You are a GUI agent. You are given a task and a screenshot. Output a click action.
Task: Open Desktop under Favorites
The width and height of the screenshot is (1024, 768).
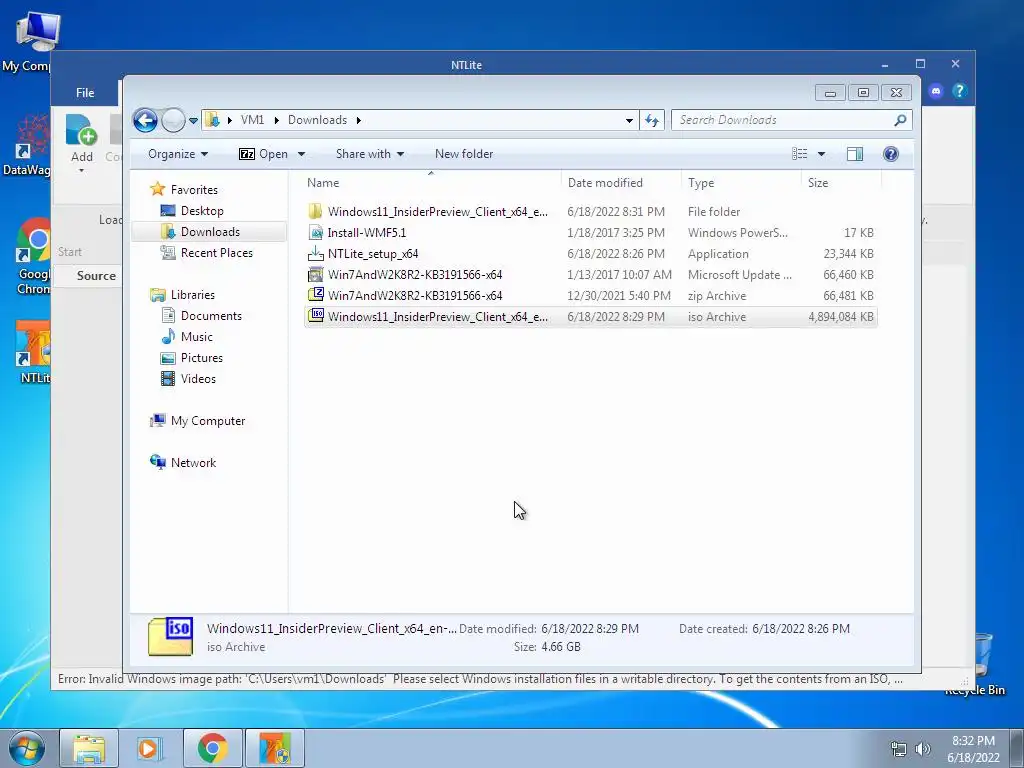[202, 210]
